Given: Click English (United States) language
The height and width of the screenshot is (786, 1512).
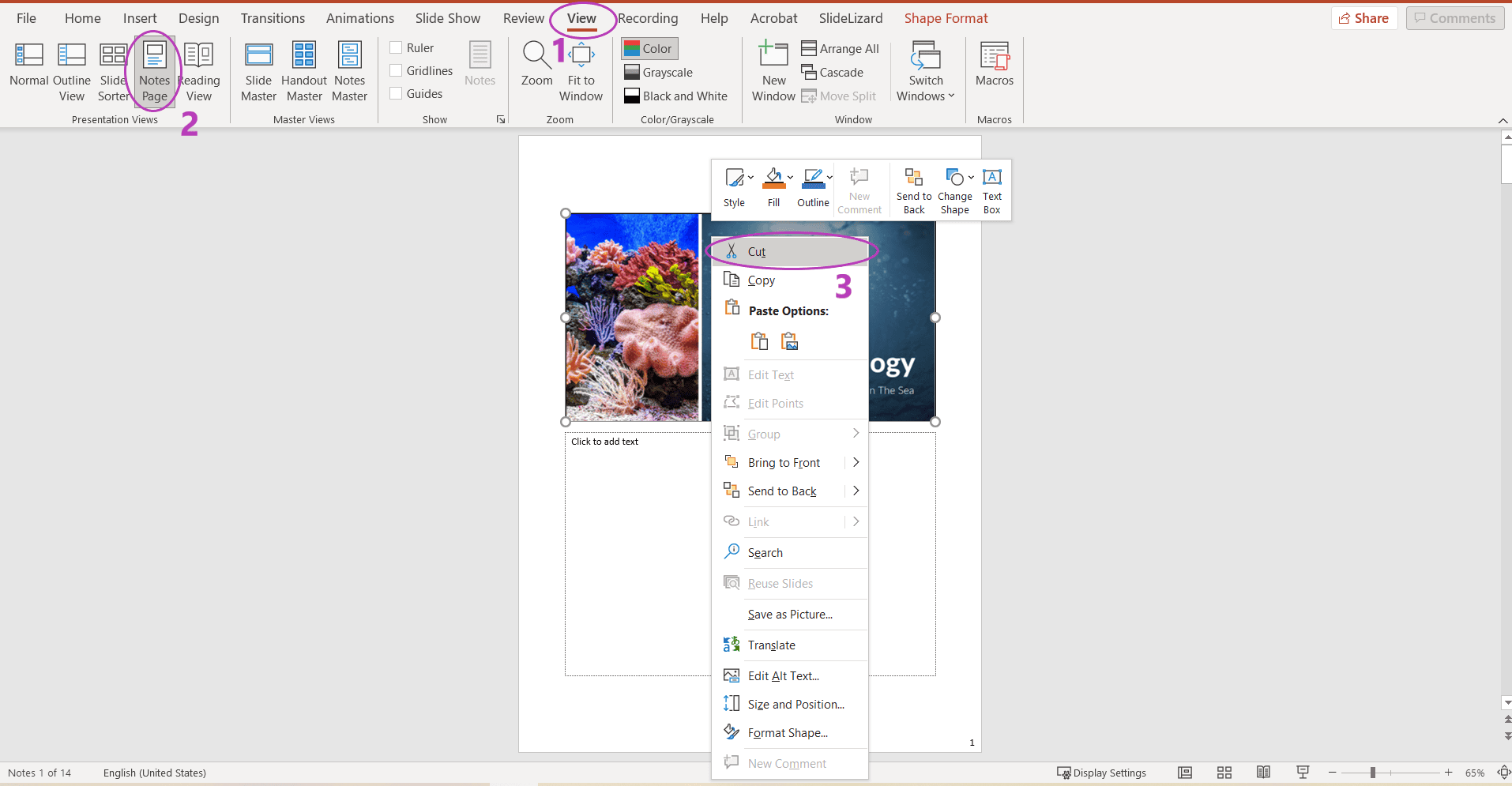Looking at the screenshot, I should coord(155,773).
